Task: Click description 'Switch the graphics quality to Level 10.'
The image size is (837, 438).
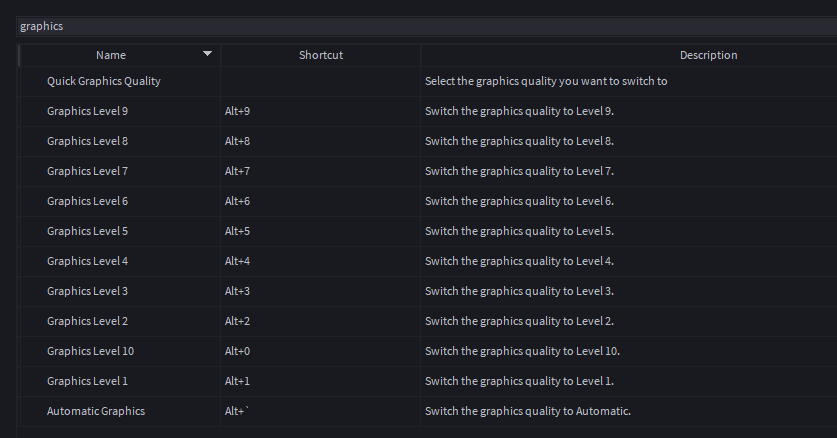Action: pos(523,351)
